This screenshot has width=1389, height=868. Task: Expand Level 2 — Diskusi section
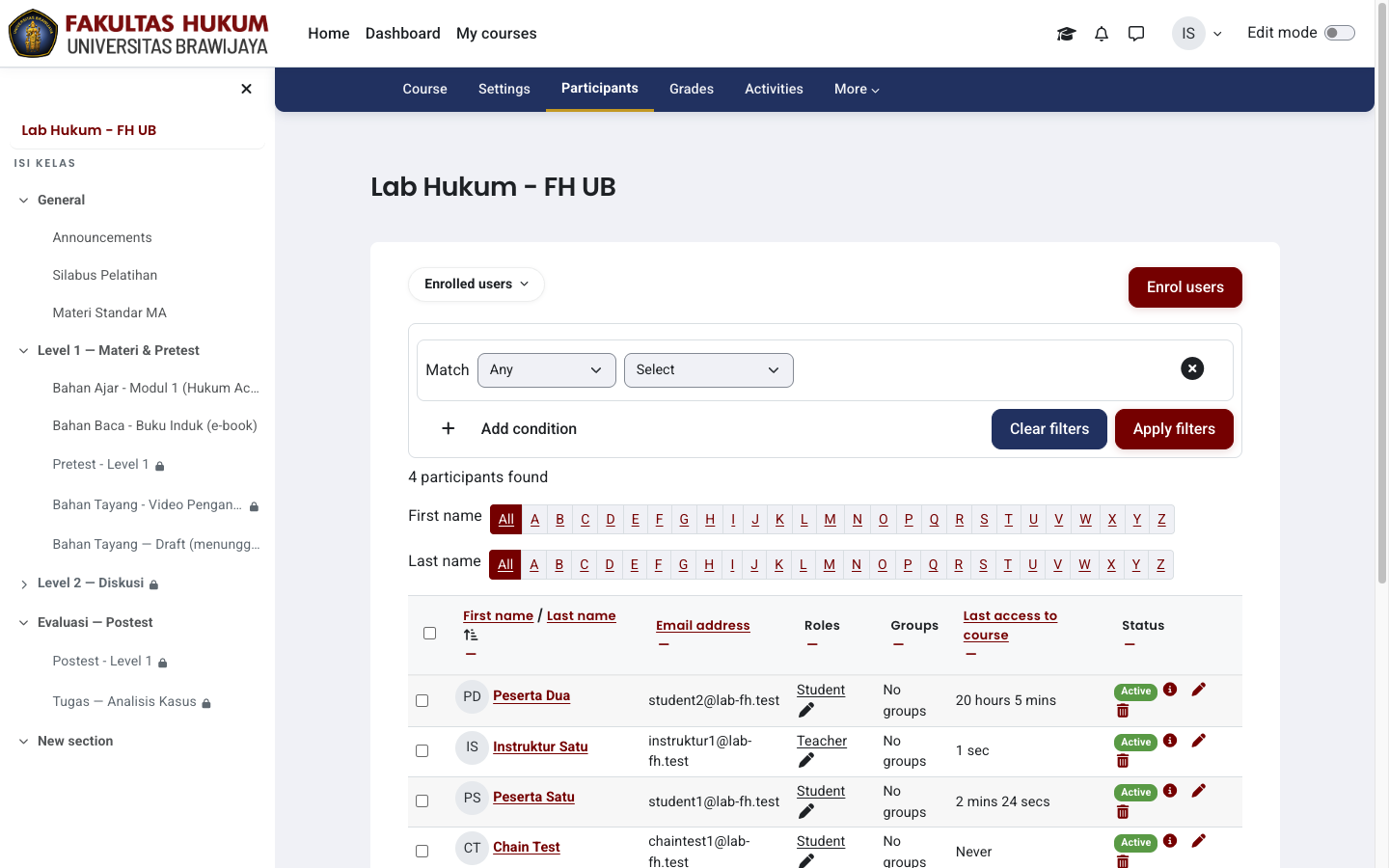(24, 584)
